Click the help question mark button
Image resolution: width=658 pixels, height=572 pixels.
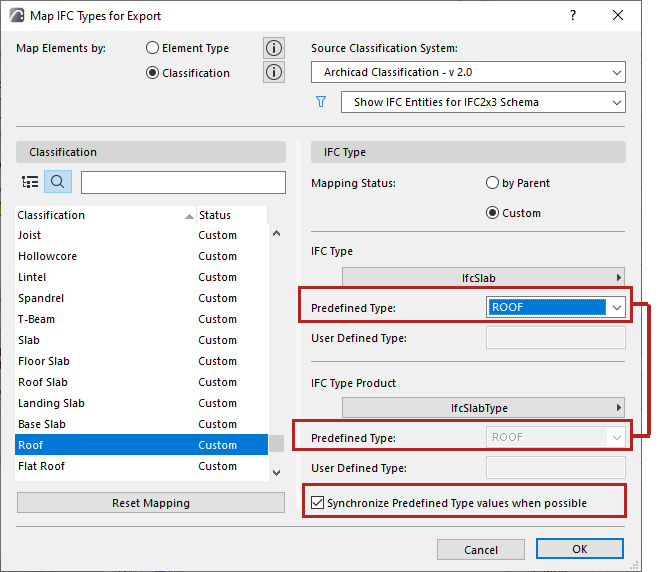(x=573, y=16)
